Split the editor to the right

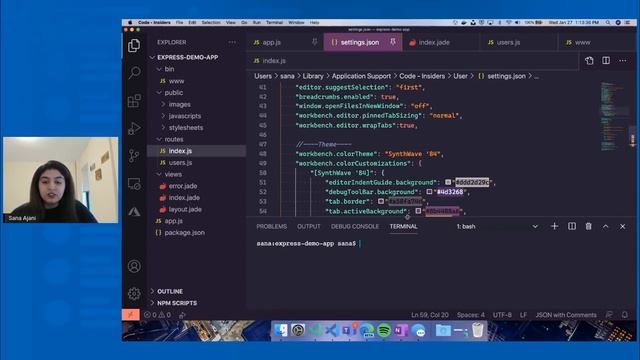click(x=606, y=61)
